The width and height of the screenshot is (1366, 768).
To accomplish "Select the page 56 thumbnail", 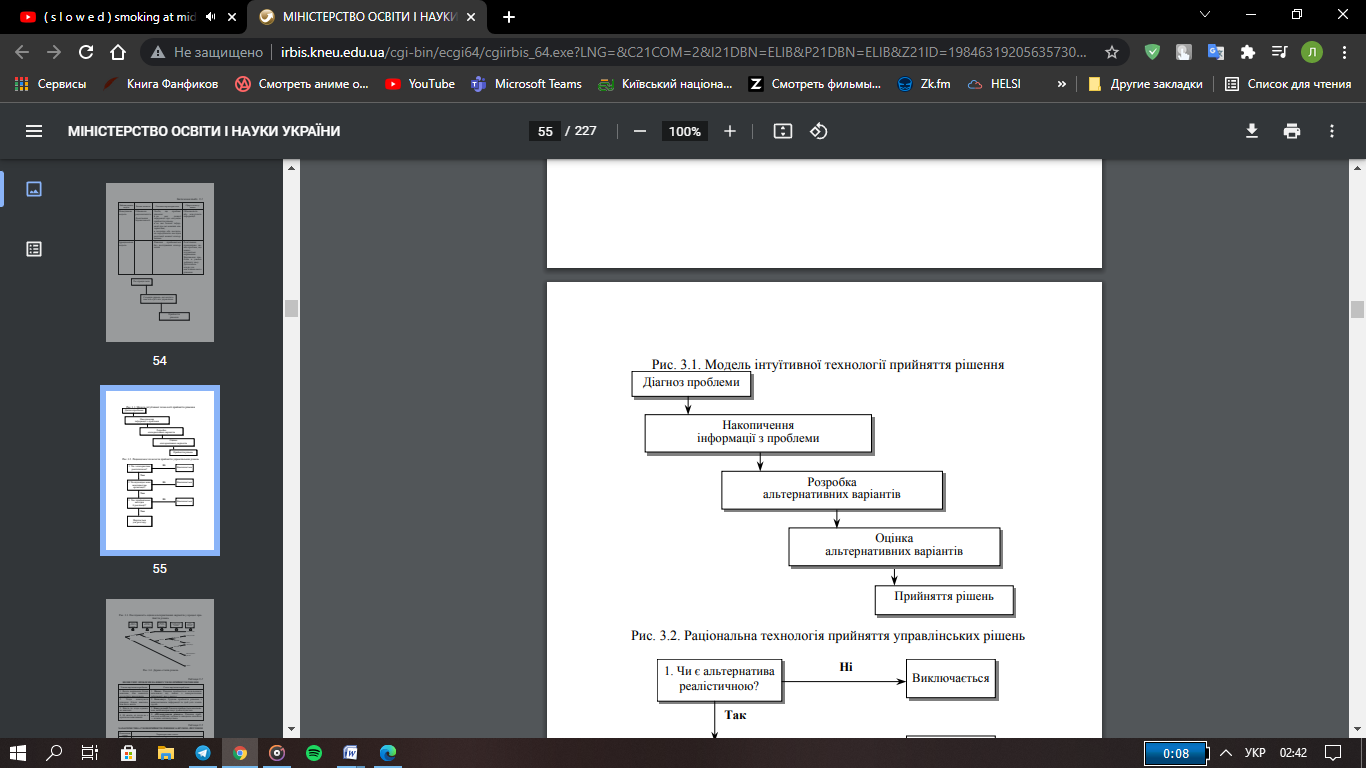I will click(x=160, y=668).
